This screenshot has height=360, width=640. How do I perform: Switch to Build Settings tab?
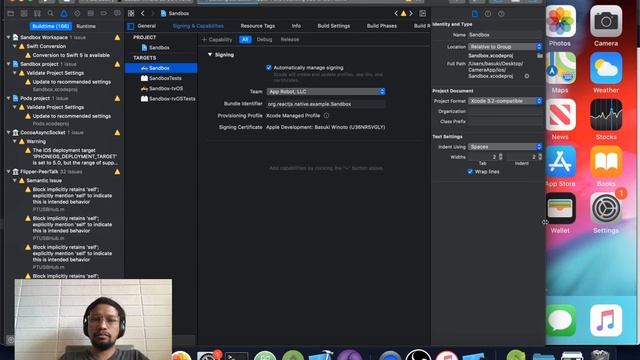click(x=333, y=26)
